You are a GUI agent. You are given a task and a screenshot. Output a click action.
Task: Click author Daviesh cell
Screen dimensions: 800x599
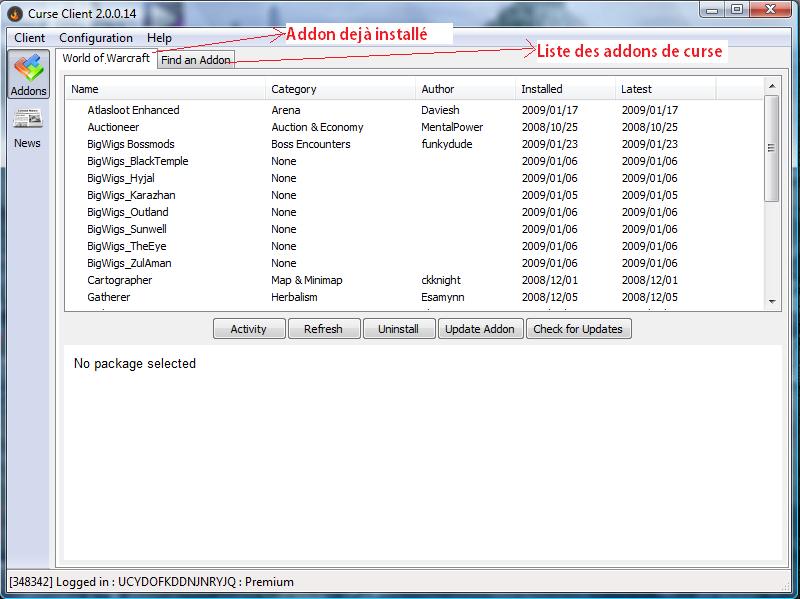click(x=440, y=110)
